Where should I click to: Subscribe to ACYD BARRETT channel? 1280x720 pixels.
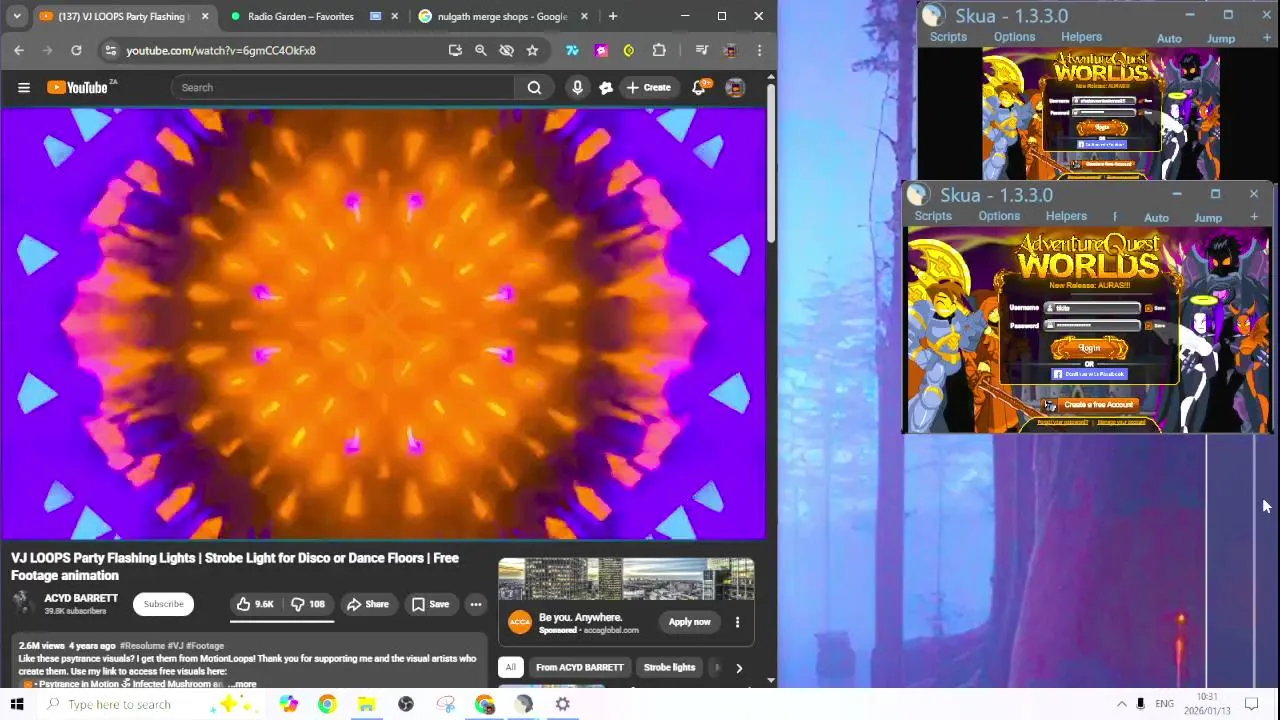click(x=163, y=604)
